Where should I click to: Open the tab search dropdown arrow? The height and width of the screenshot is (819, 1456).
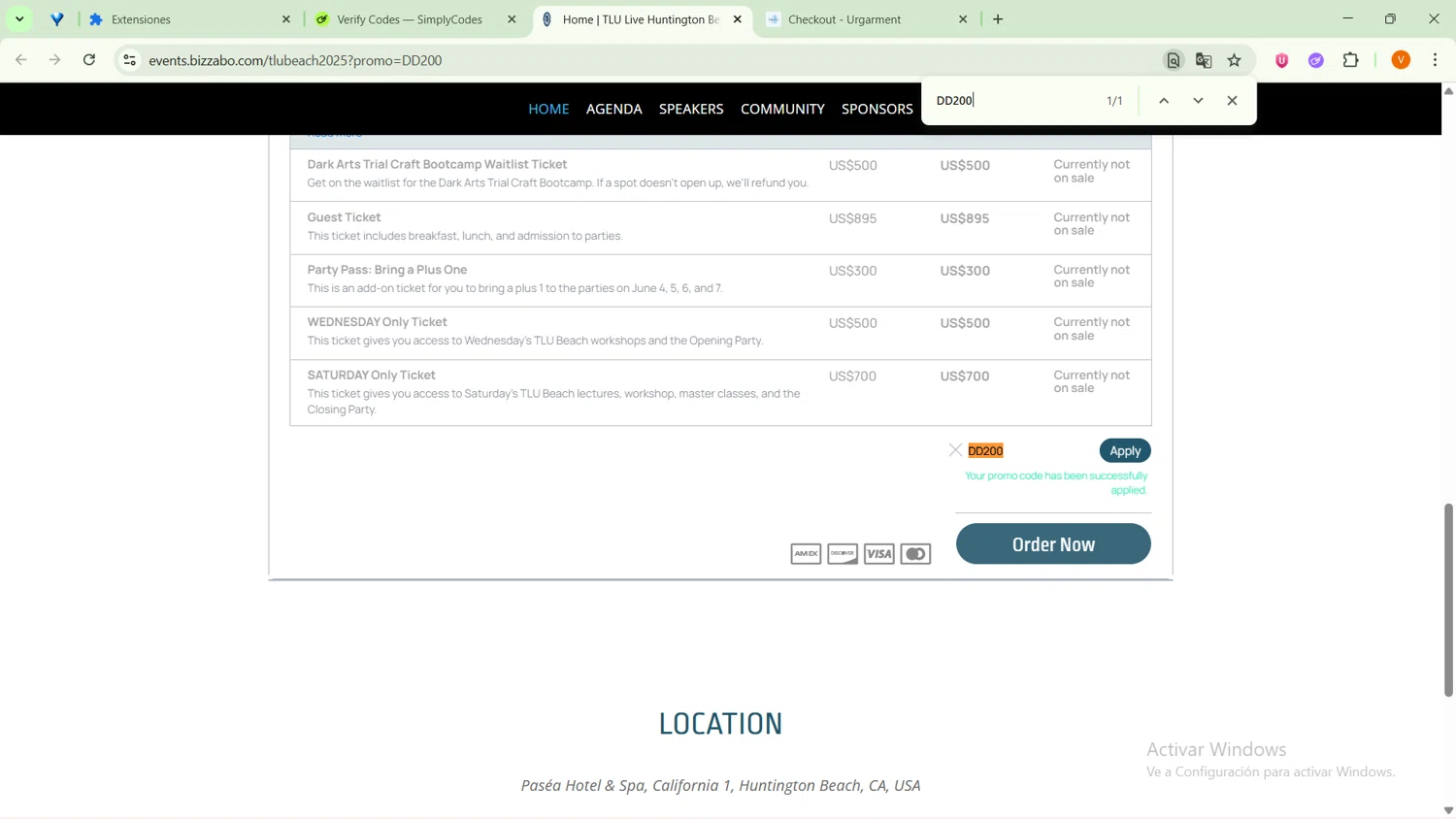19,18
